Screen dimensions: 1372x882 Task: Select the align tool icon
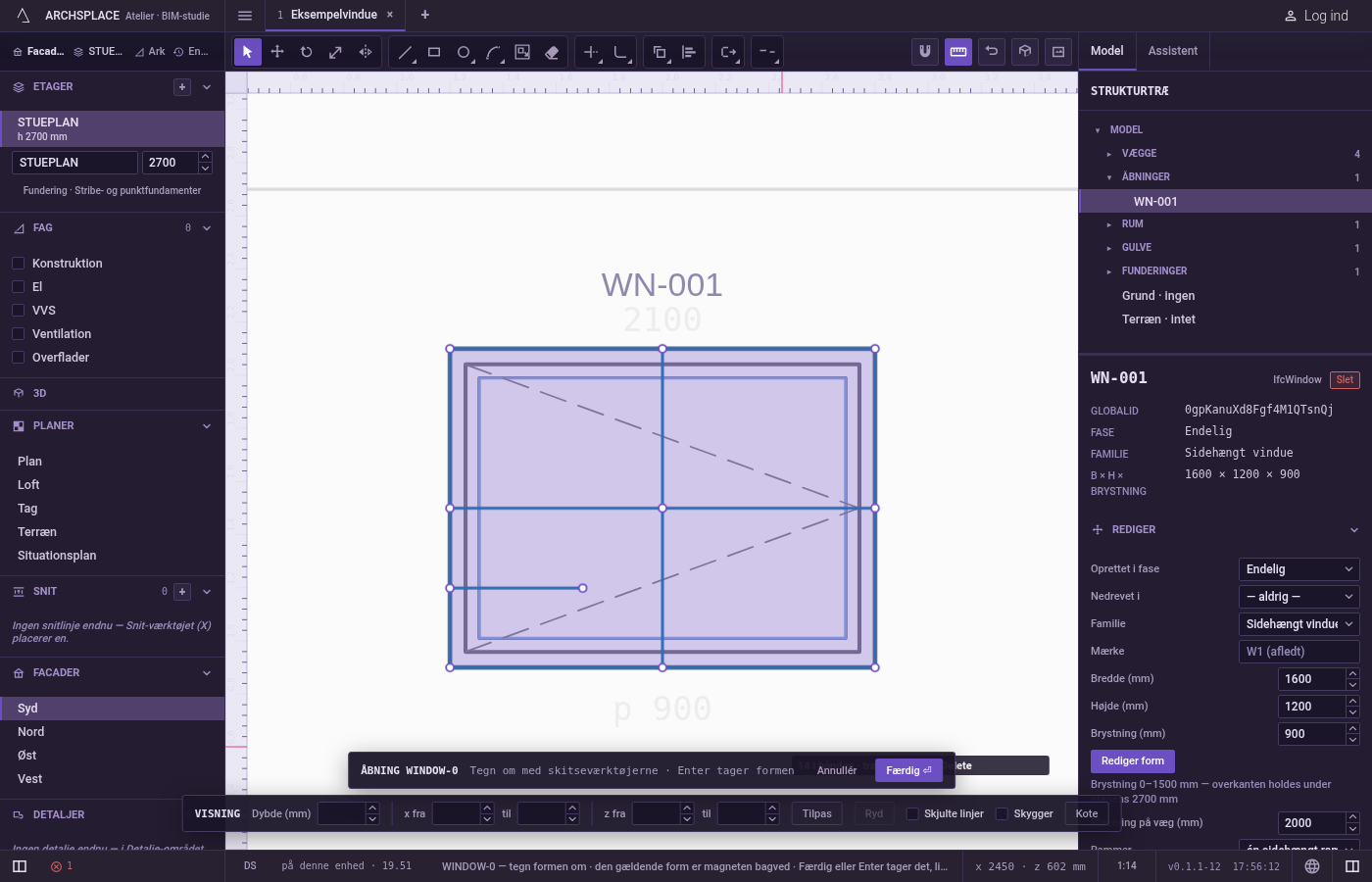689,52
